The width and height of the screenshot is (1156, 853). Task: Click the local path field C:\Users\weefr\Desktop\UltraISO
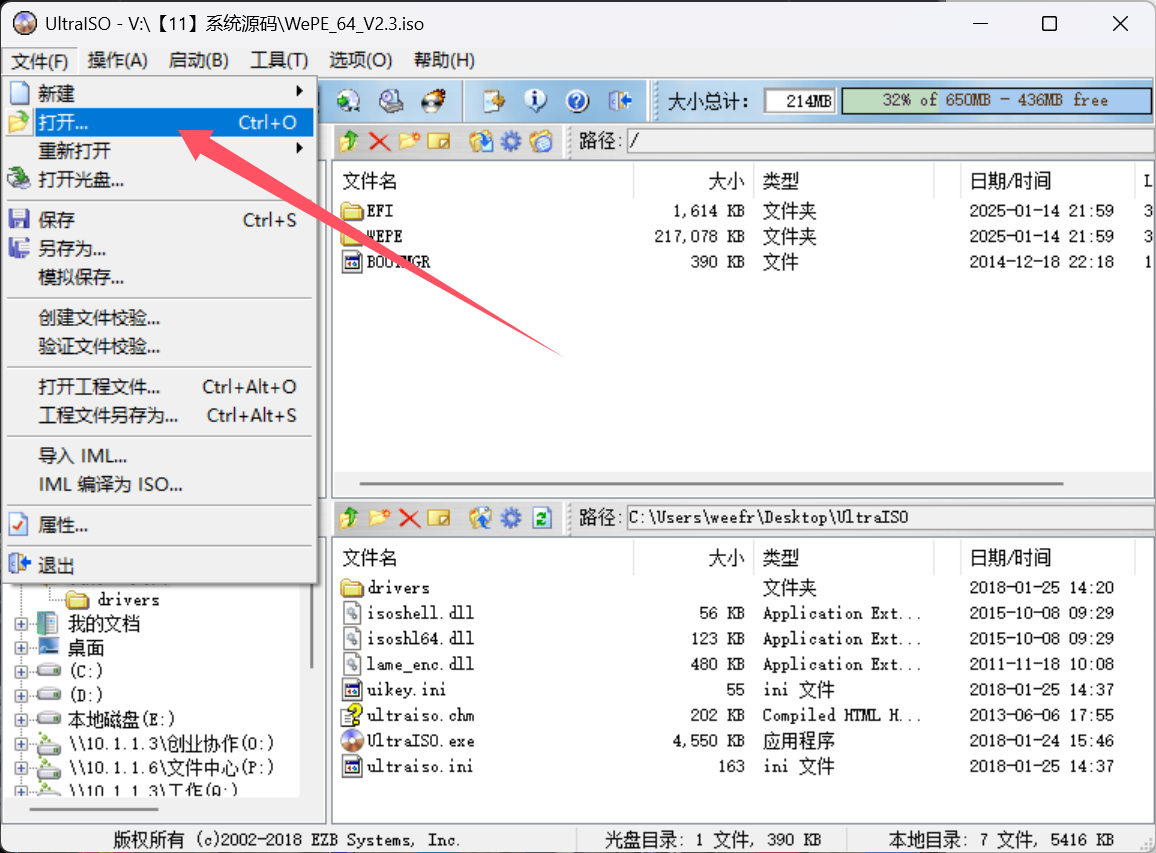[891, 518]
